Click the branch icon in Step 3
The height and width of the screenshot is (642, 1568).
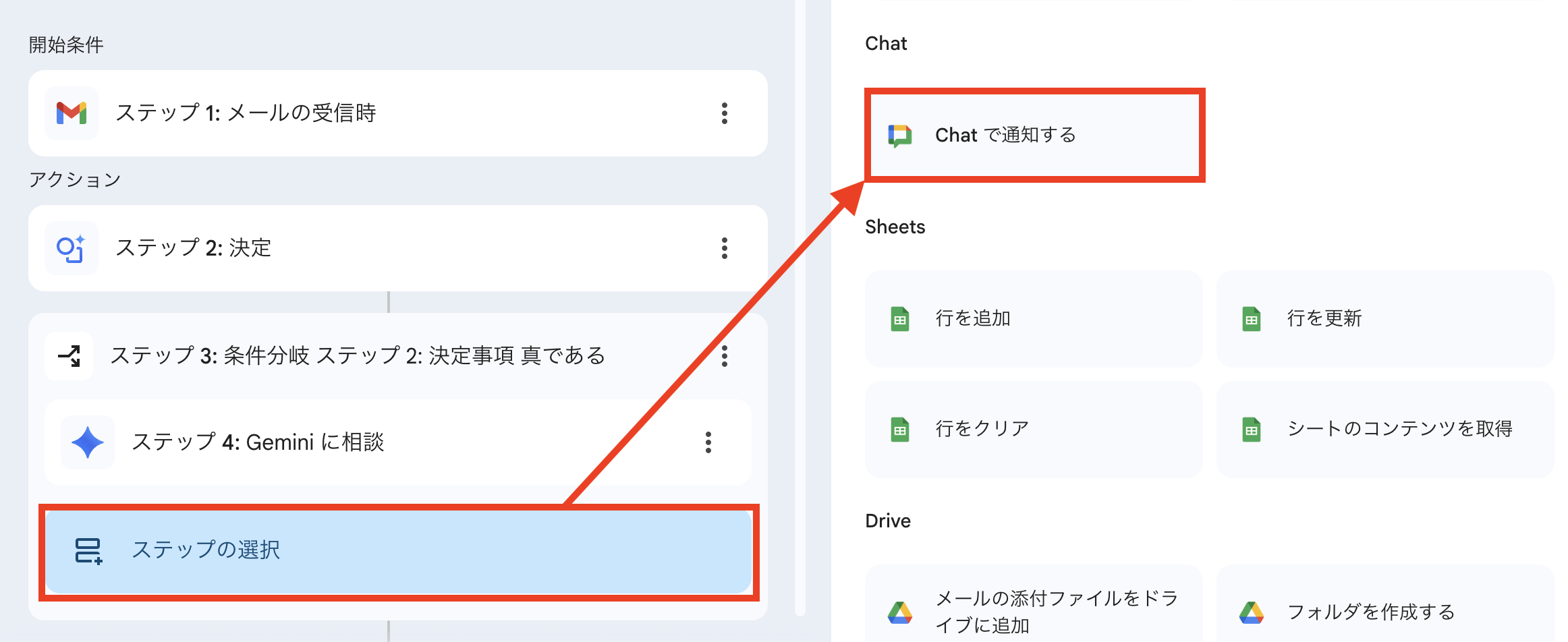[69, 355]
